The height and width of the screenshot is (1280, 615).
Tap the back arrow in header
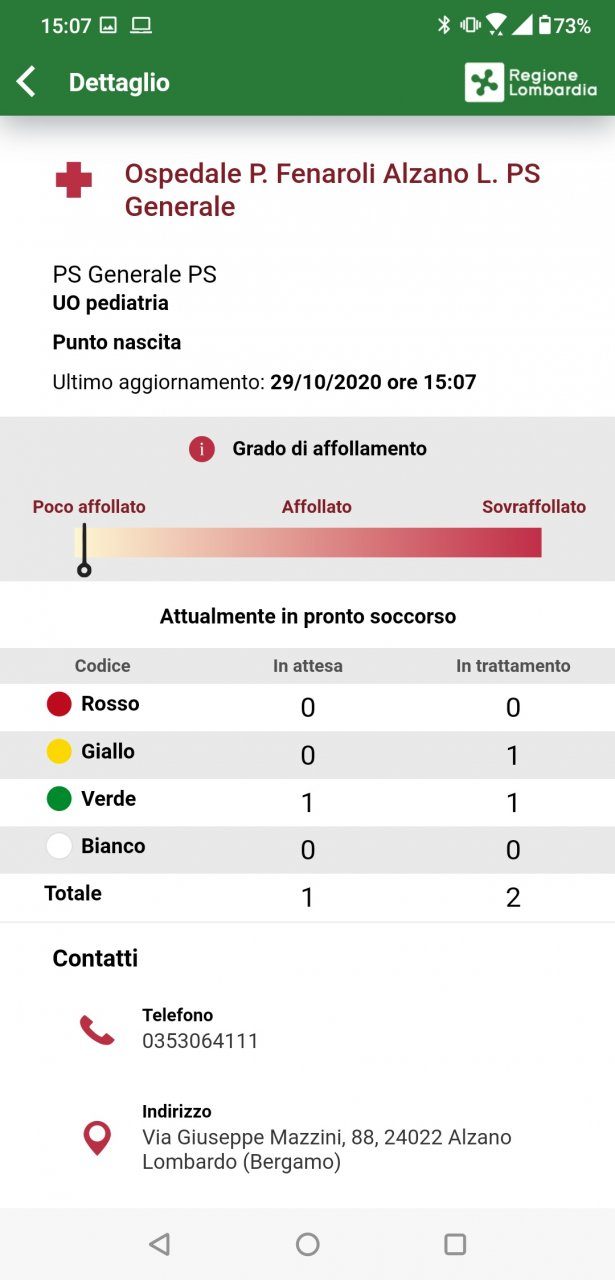coord(27,82)
